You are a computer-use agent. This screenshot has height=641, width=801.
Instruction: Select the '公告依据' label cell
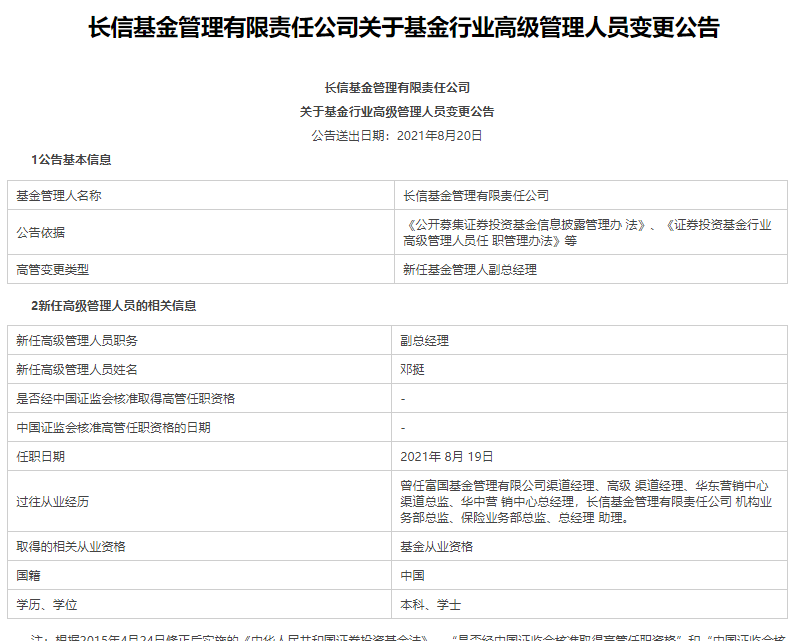pyautogui.click(x=201, y=232)
